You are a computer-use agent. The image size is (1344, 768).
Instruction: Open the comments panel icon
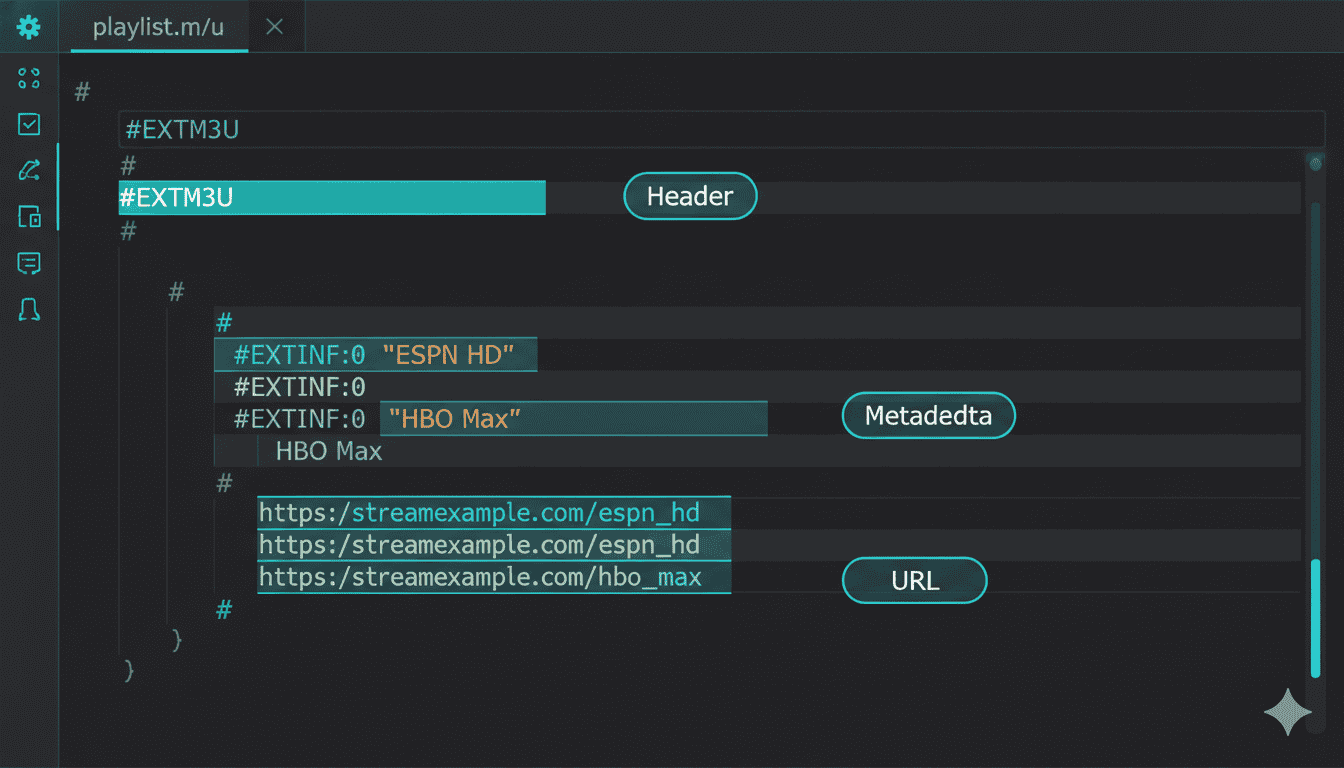coord(28,263)
